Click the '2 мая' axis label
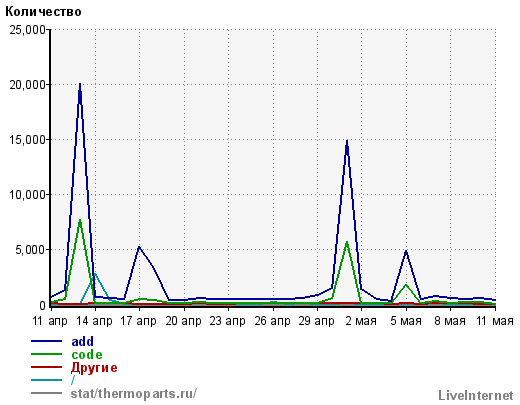Viewport: 520px width, 405px height. coord(361,321)
